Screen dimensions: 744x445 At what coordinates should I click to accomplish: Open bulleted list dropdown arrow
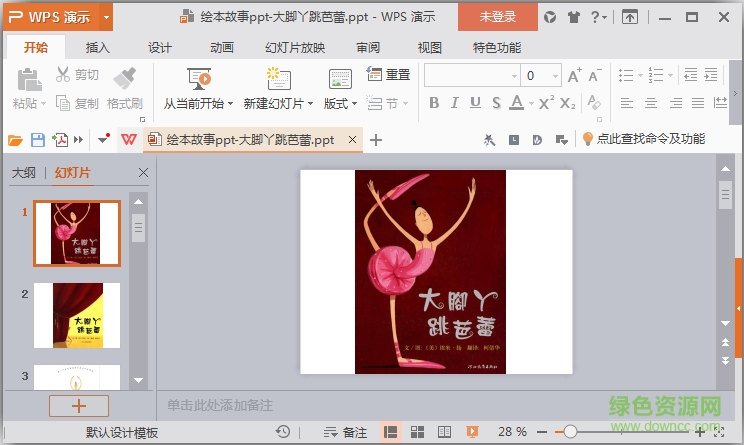641,75
